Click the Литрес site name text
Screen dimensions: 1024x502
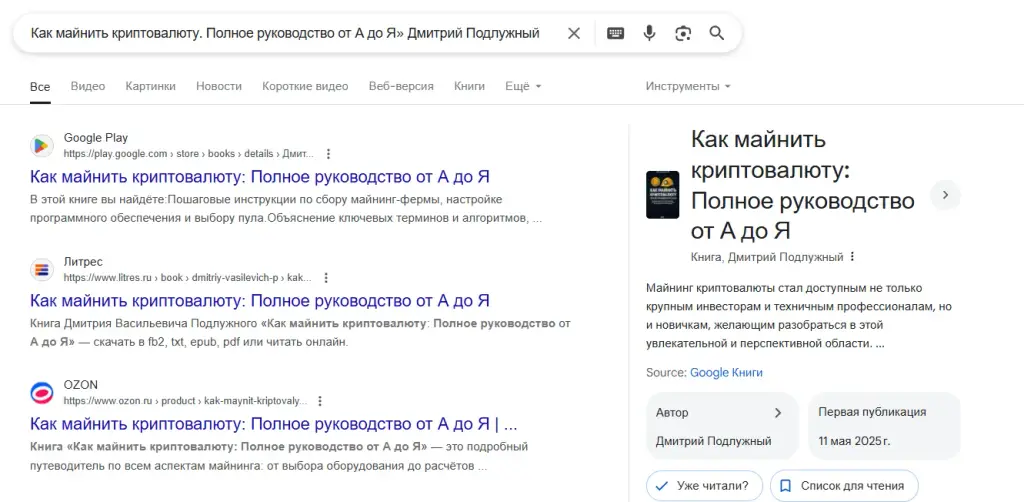click(x=83, y=262)
